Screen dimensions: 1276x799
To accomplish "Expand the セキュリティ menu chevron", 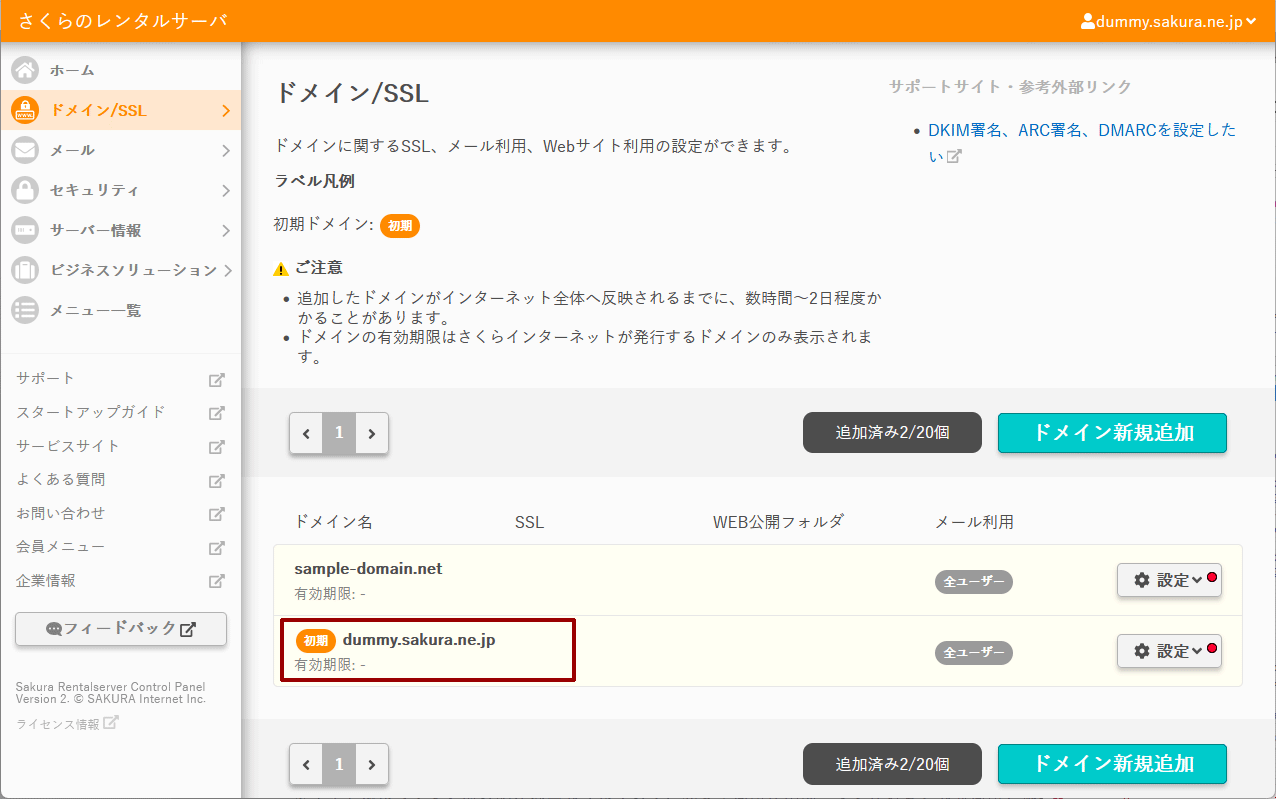I will tap(226, 190).
